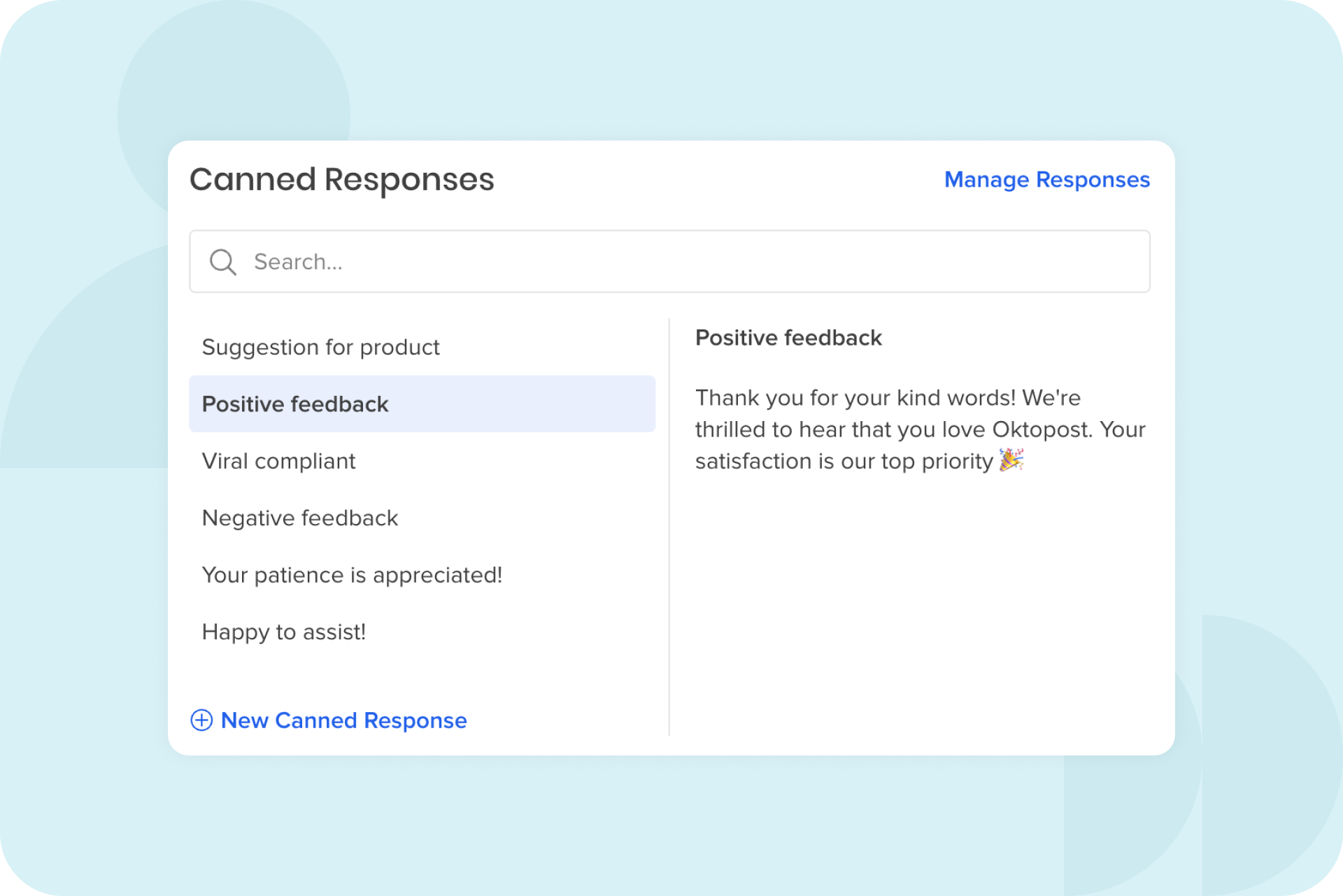Click the Positive feedback preview title
The image size is (1343, 896).
[x=789, y=338]
